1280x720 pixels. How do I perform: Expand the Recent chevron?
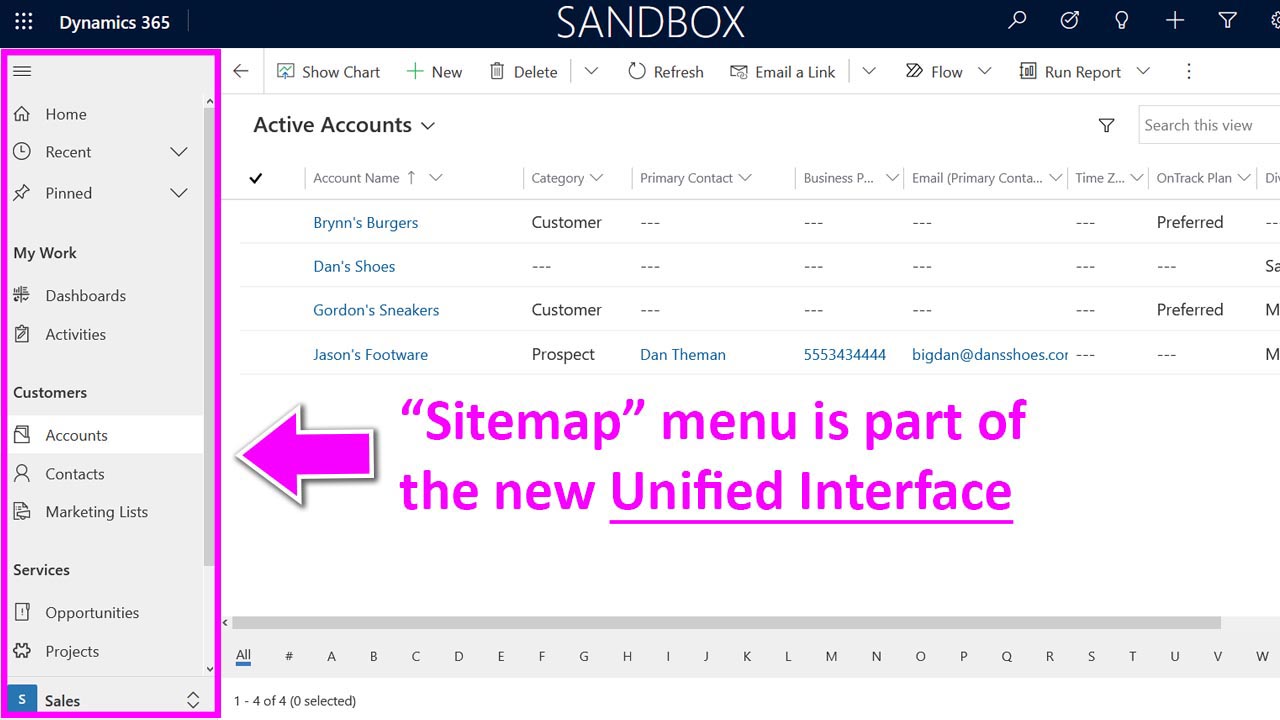179,152
